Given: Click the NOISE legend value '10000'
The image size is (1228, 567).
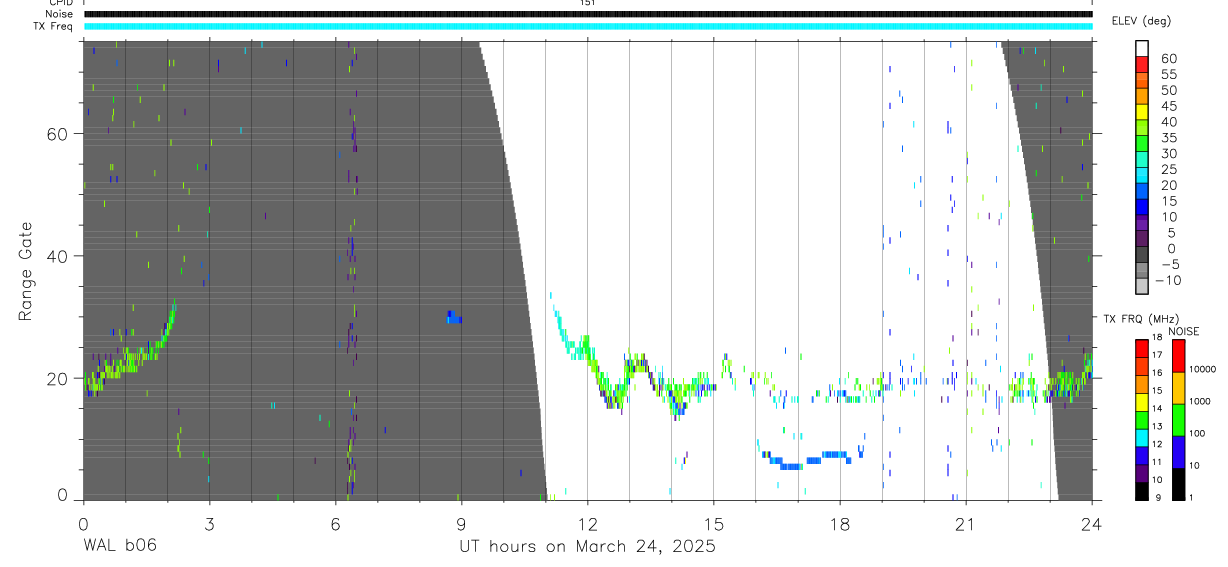Looking at the screenshot, I should pos(1202,370).
